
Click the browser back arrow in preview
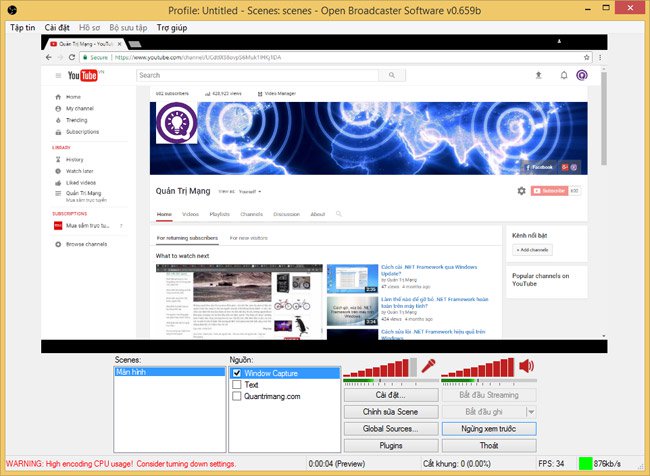(49, 57)
